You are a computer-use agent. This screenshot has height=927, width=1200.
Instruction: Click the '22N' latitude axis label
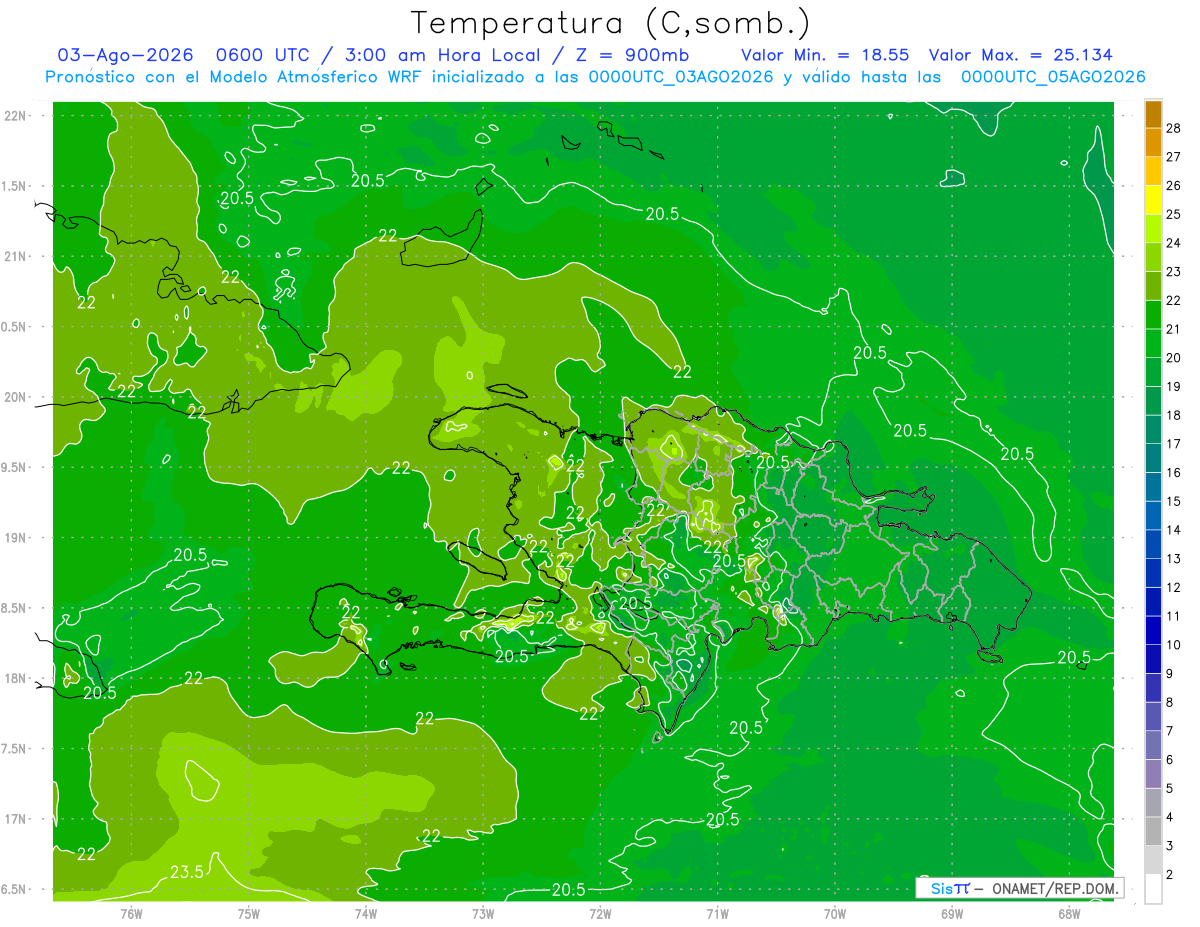coord(15,116)
